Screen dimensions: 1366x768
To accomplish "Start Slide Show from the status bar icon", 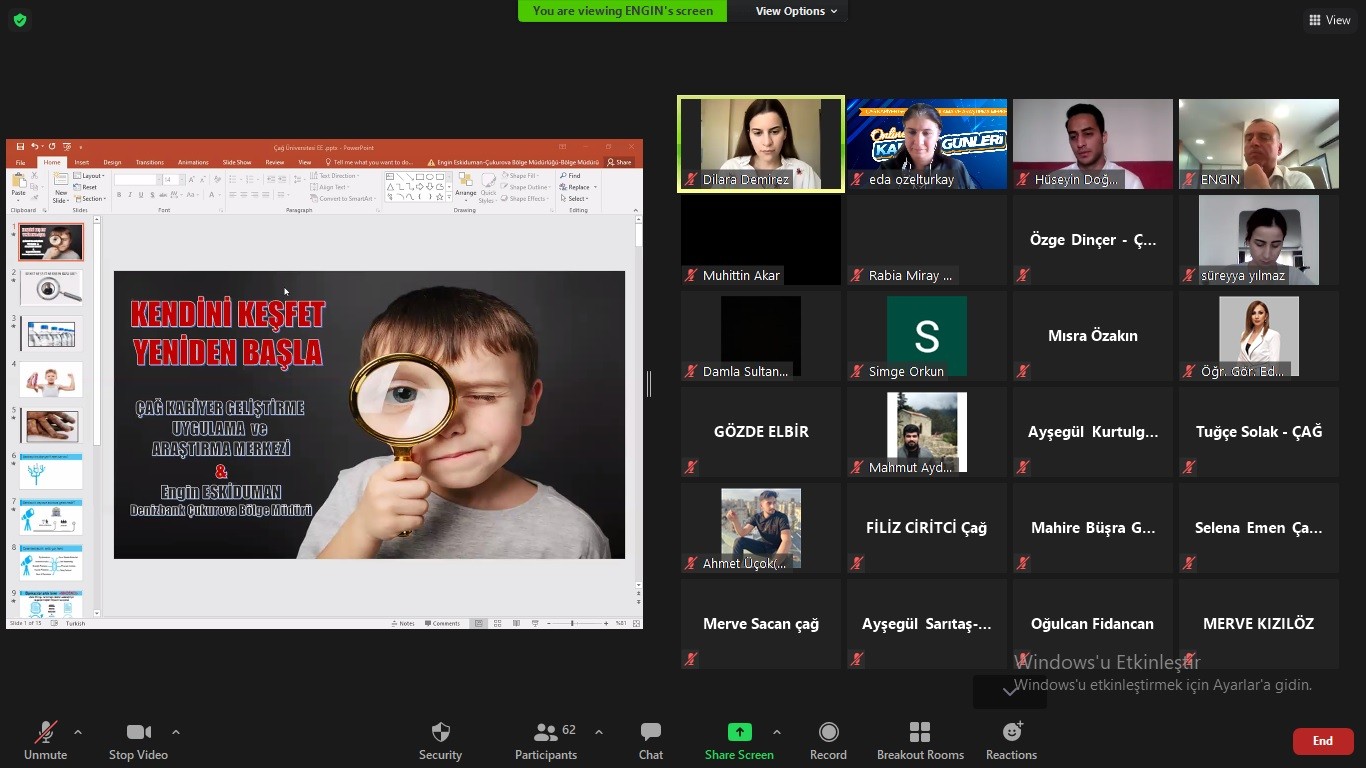I will 535,623.
